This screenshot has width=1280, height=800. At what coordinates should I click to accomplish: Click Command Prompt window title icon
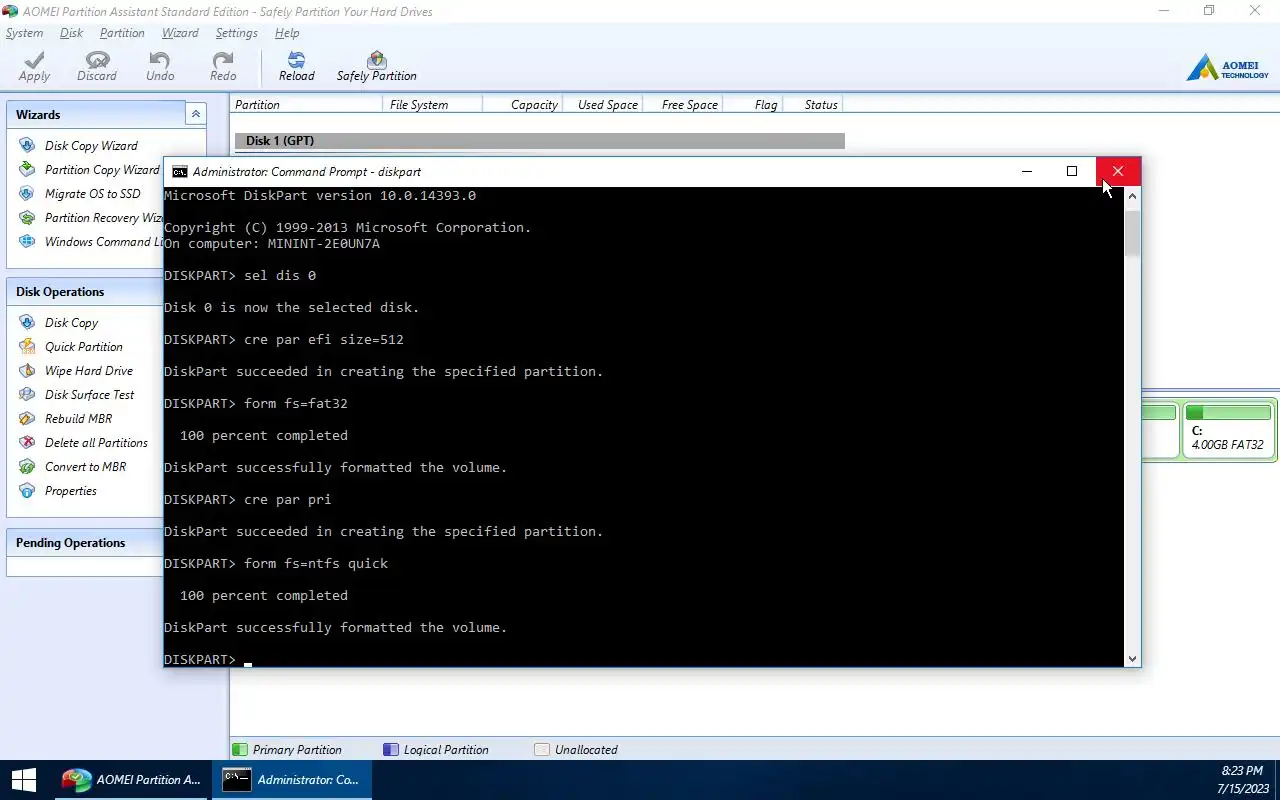pos(179,172)
